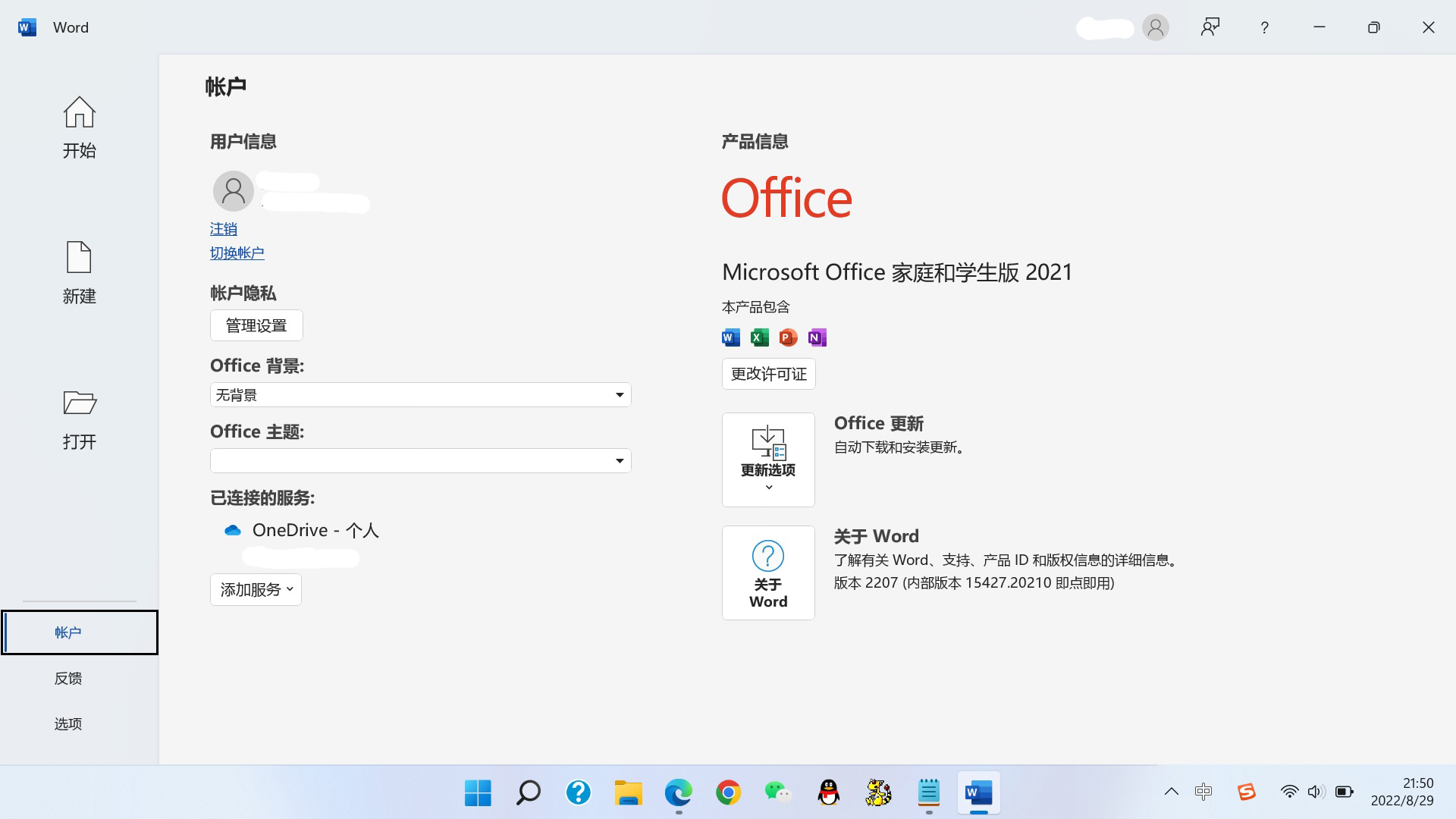This screenshot has height=819, width=1456.
Task: Click the OneDrive cloud icon
Action: 233,530
